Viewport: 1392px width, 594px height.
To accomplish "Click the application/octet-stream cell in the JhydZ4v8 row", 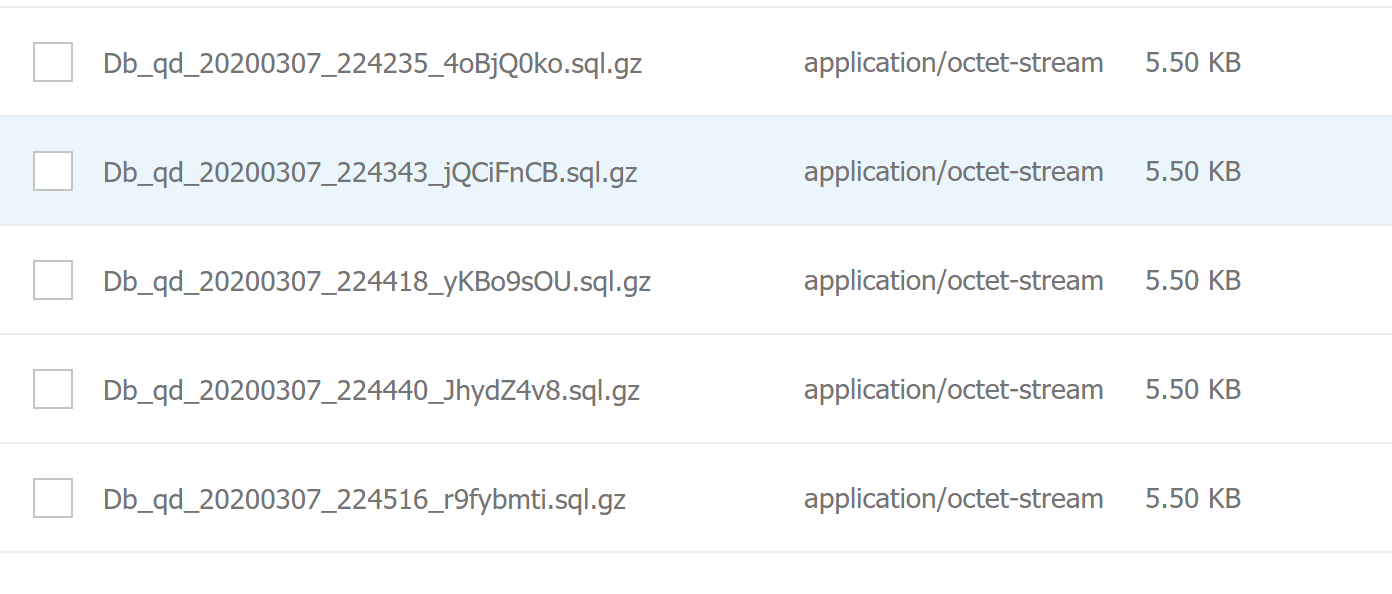I will tap(953, 390).
